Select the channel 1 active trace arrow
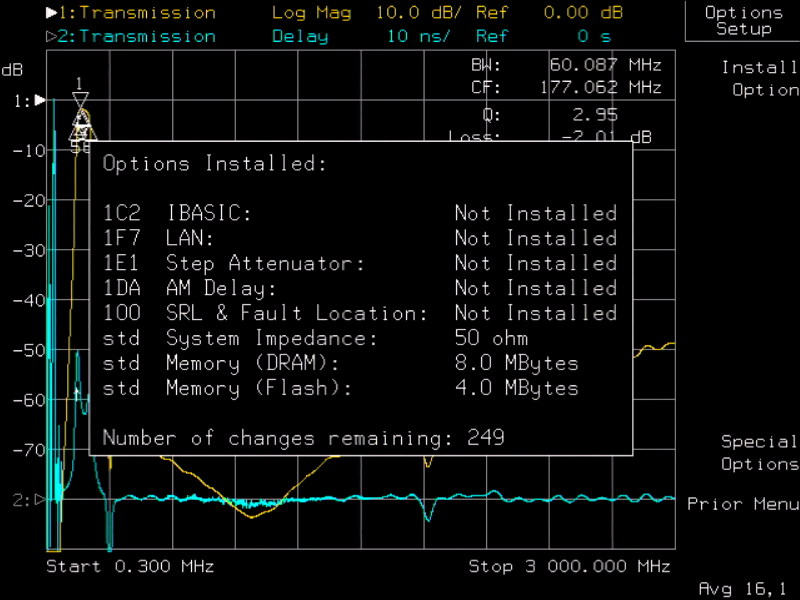This screenshot has width=800, height=600. [x=52, y=13]
